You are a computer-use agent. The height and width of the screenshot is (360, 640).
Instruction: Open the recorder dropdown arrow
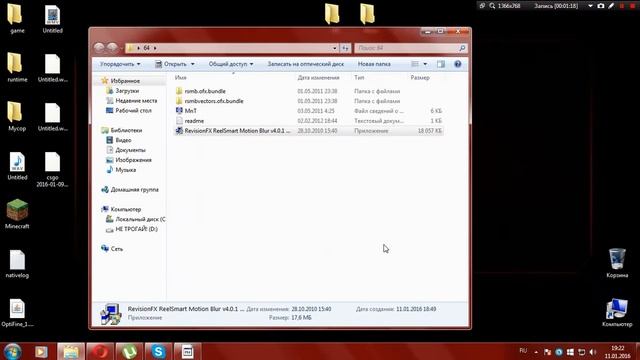pyautogui.click(x=590, y=6)
